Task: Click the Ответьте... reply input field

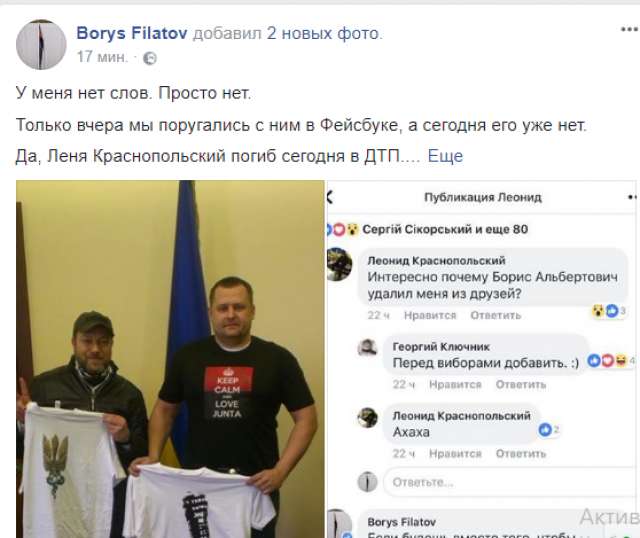Action: pyautogui.click(x=509, y=482)
